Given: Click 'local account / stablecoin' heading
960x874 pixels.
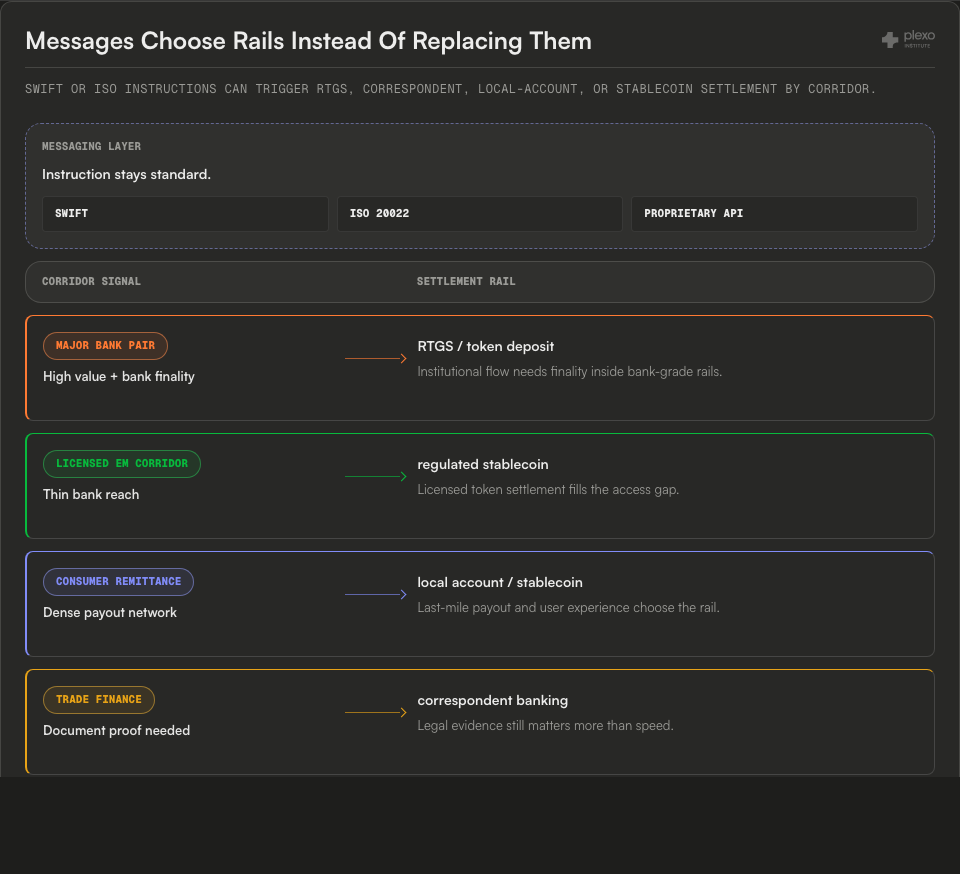Looking at the screenshot, I should click(x=500, y=583).
